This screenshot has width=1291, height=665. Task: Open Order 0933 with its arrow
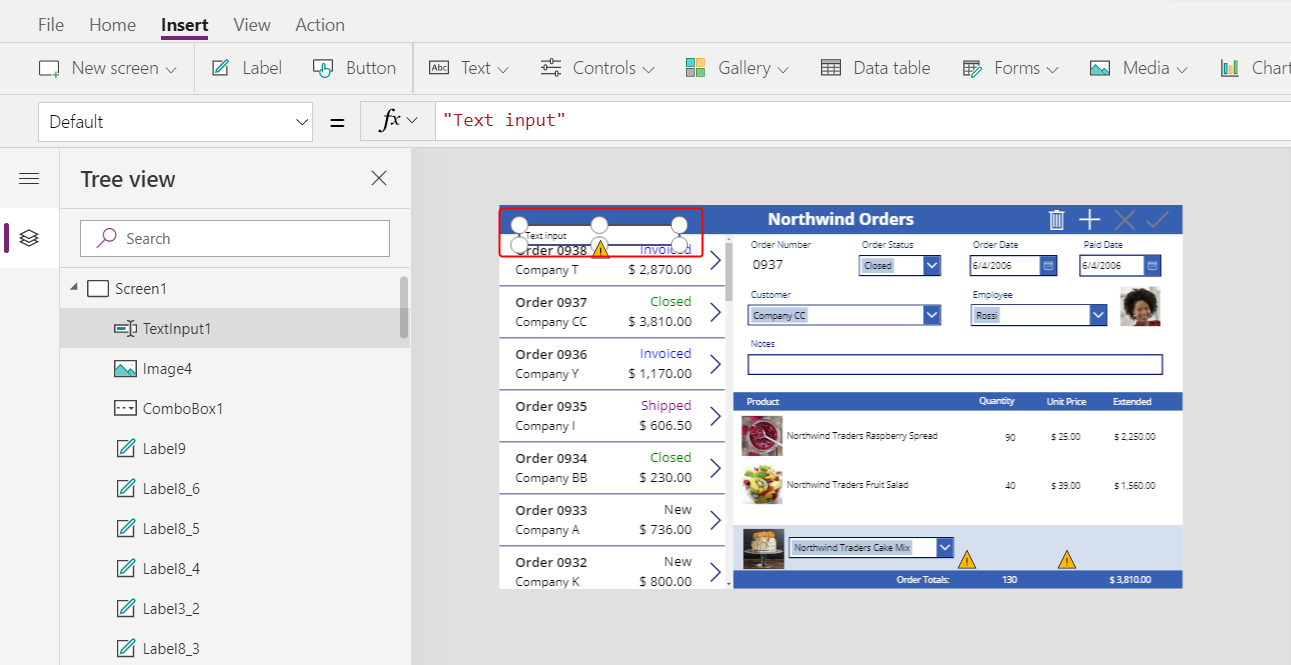point(715,520)
